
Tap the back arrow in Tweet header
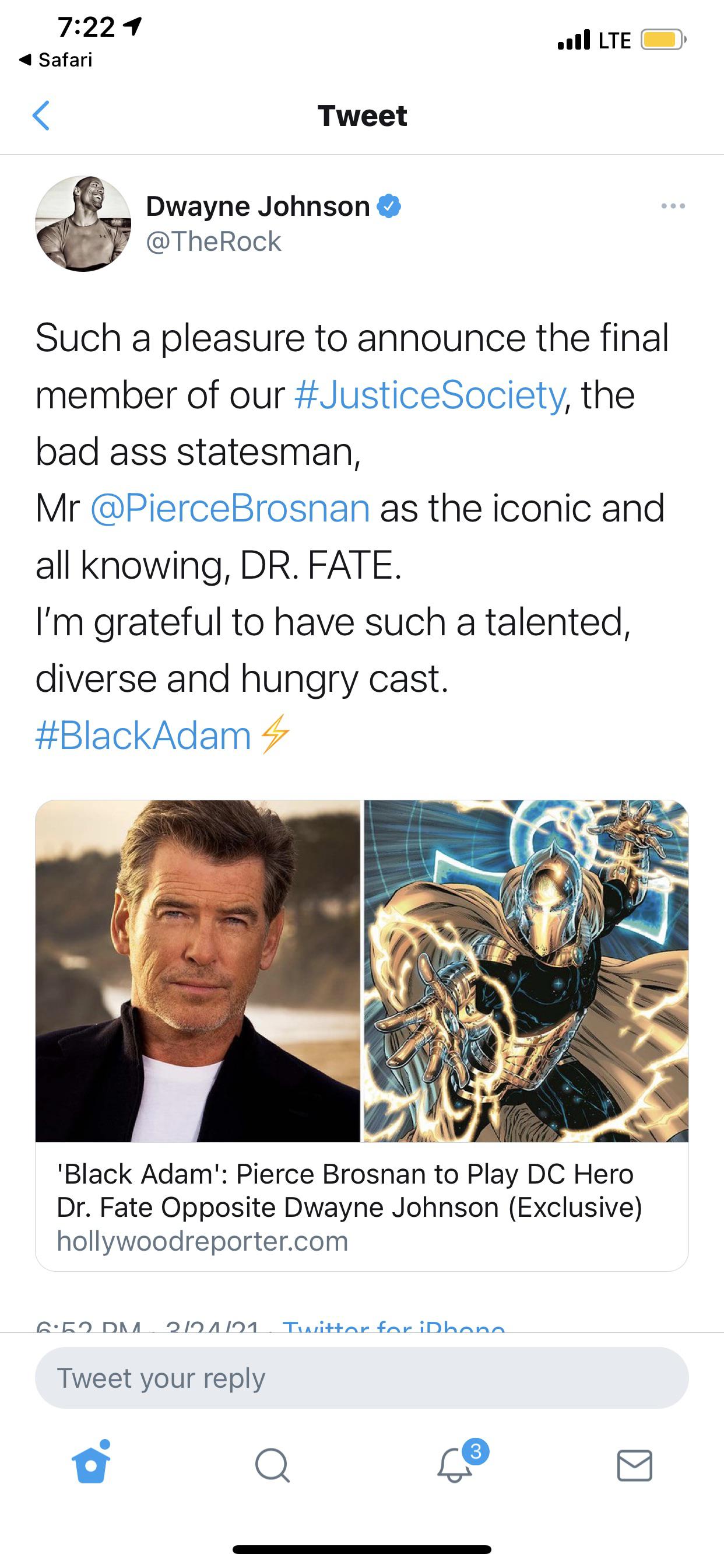pos(41,116)
